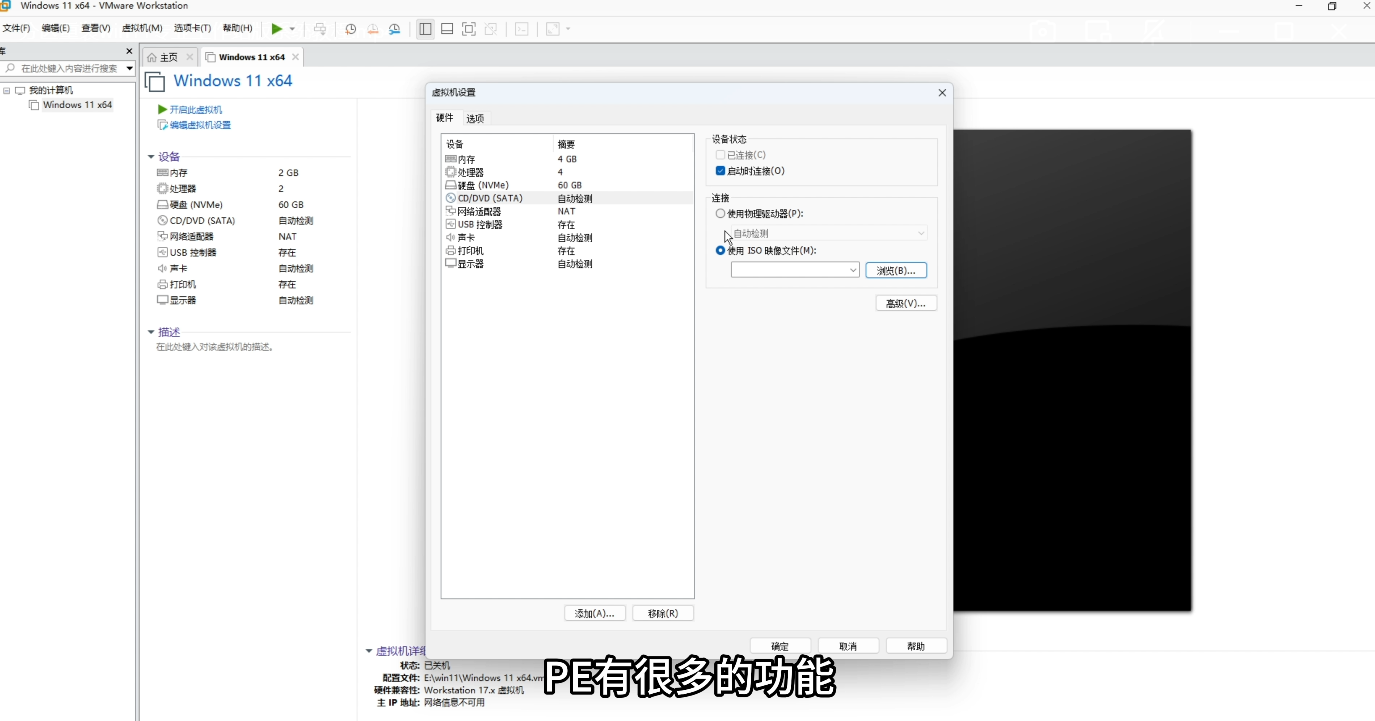Open the library search filter dropdown arrow
The height and width of the screenshot is (721, 1375).
(x=129, y=68)
